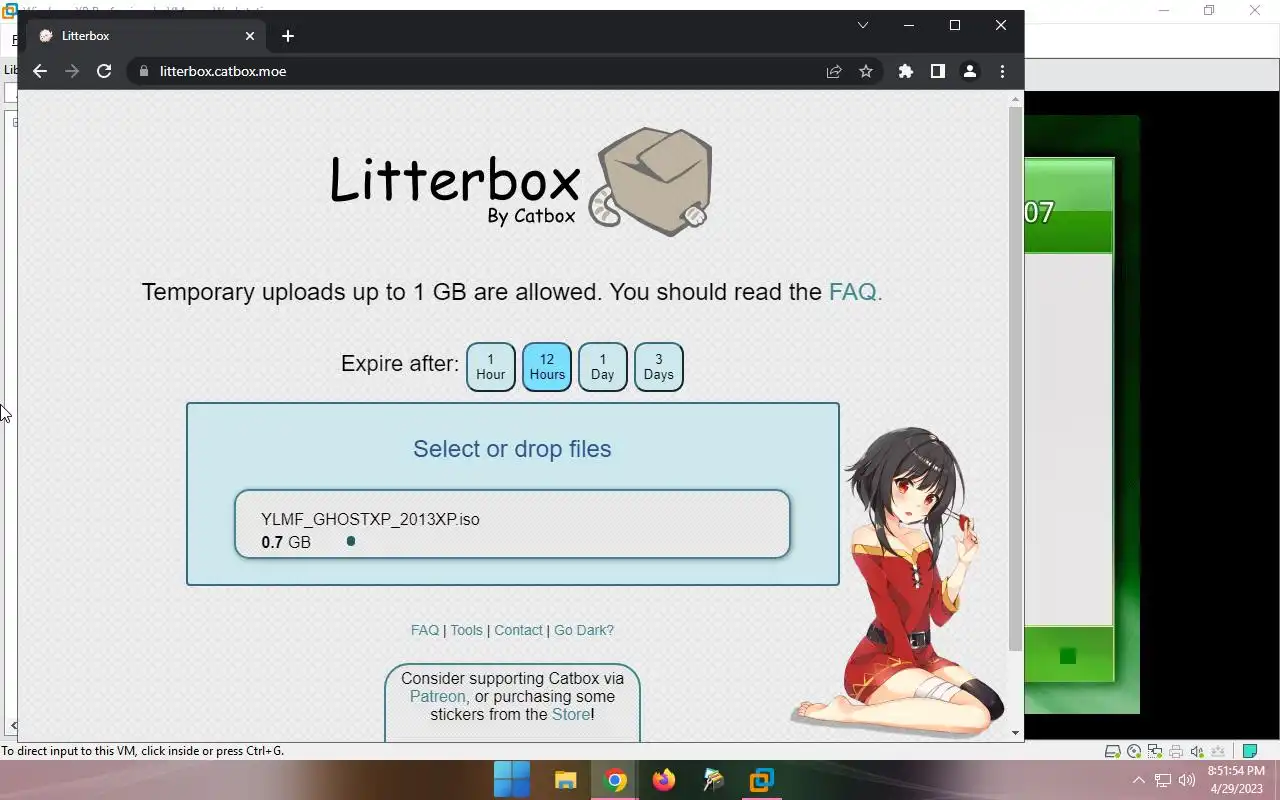
Task: Click the Litterbox cardboard box logo
Action: pyautogui.click(x=651, y=181)
